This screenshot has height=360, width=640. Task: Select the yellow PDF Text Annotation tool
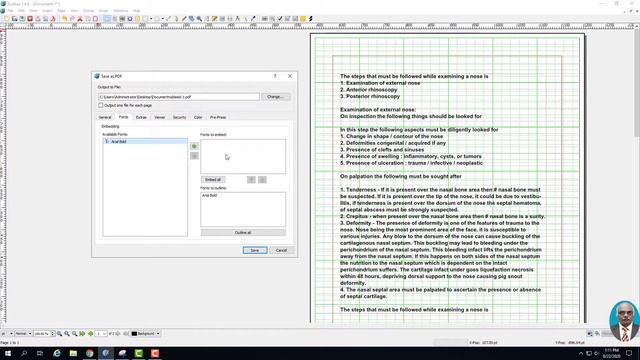pyautogui.click(x=303, y=19)
